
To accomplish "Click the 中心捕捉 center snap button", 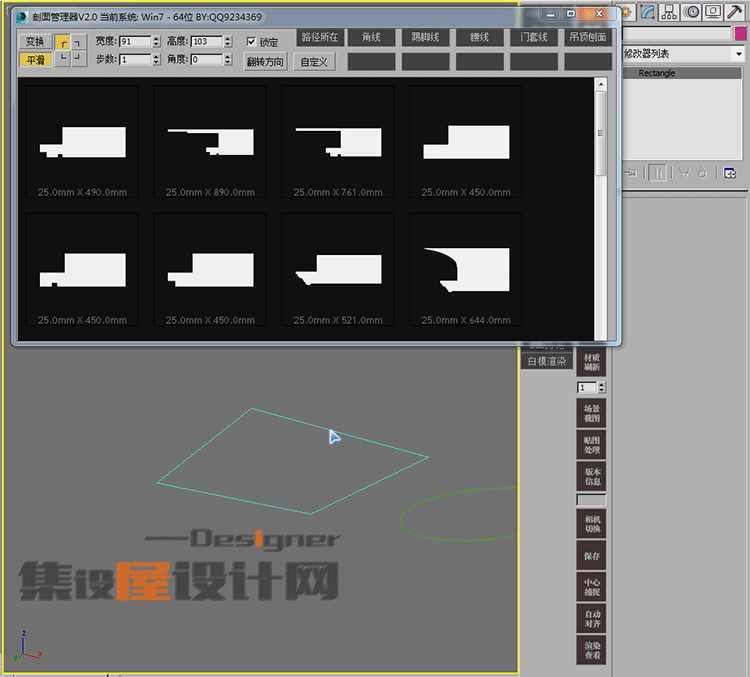I will (591, 587).
